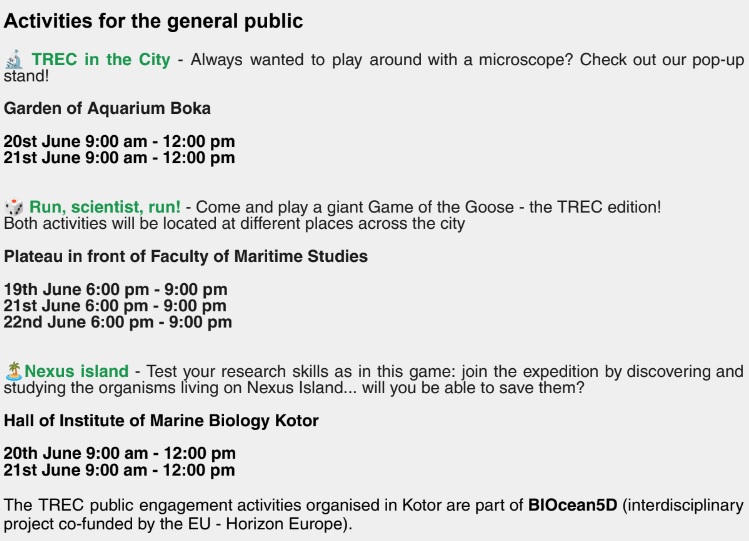Click the bold BIOcean5D project name
749x541 pixels.
point(573,505)
